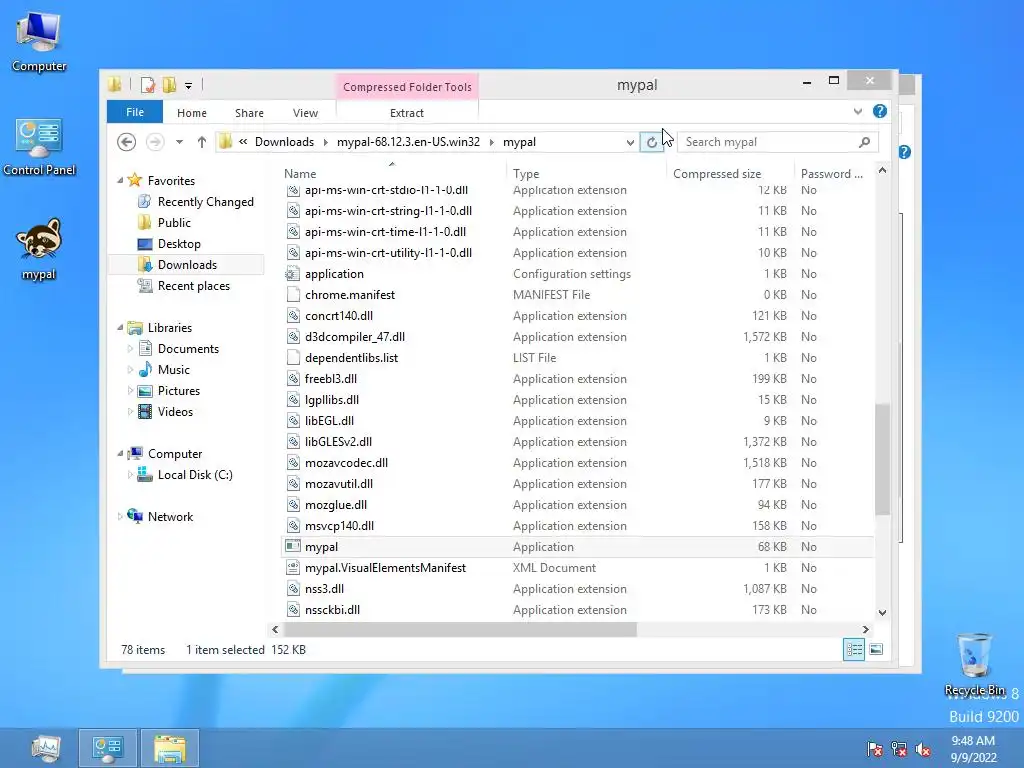The height and width of the screenshot is (768, 1024).
Task: Click mypal-68.12.3.en-US.win32 in the address path
Action: [408, 142]
